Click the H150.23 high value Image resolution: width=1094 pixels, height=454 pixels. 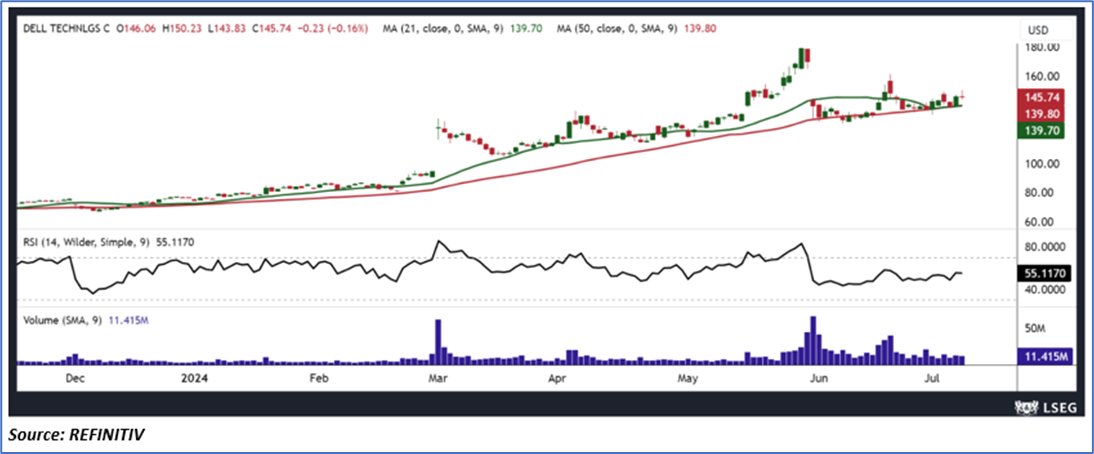(x=181, y=29)
